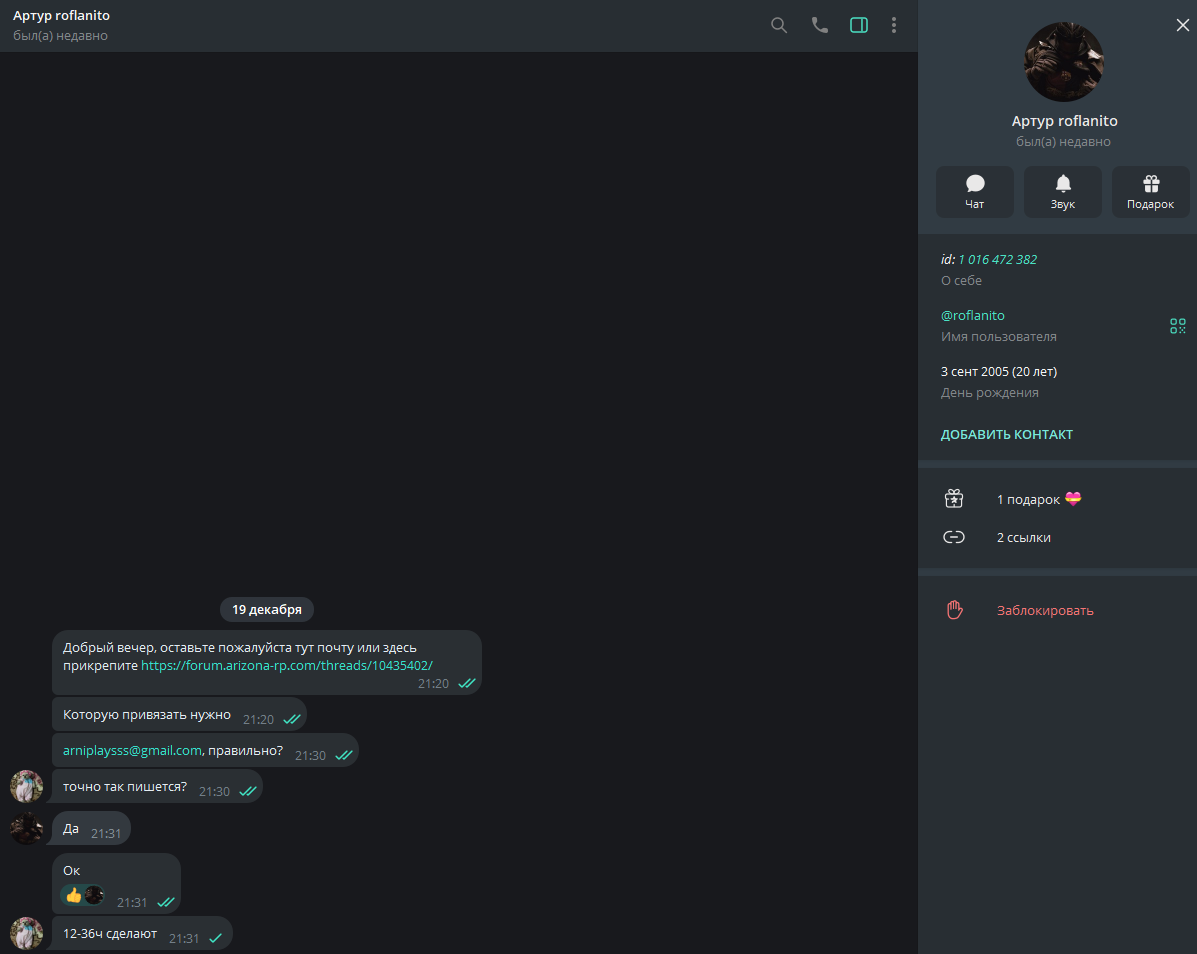Mute notifications with the Звук bell button
1197x954 pixels.
(x=1063, y=192)
